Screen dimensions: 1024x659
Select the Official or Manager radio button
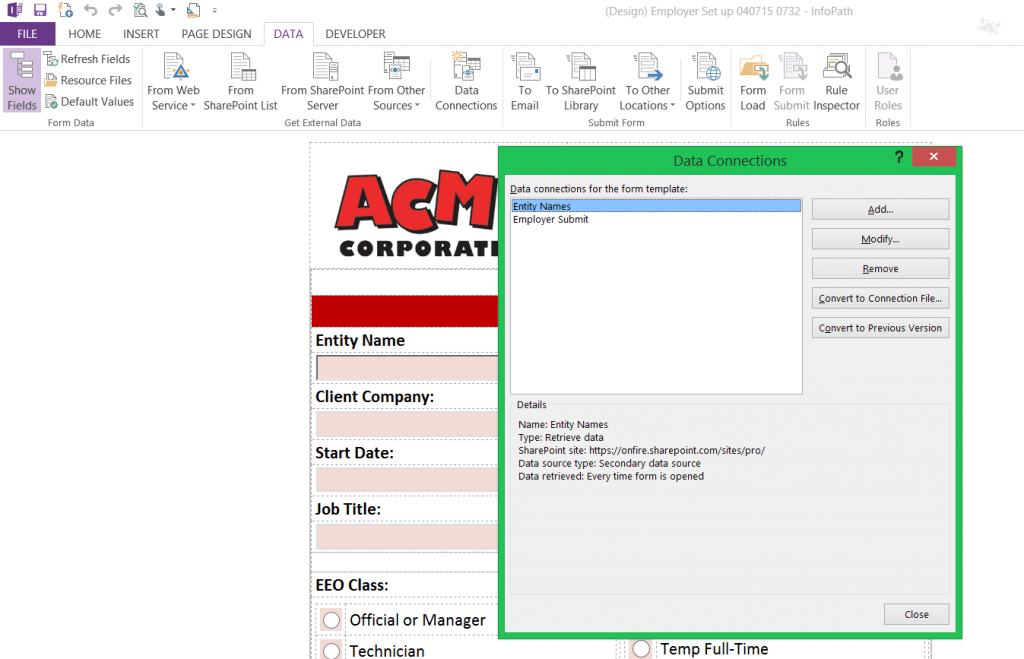point(331,620)
